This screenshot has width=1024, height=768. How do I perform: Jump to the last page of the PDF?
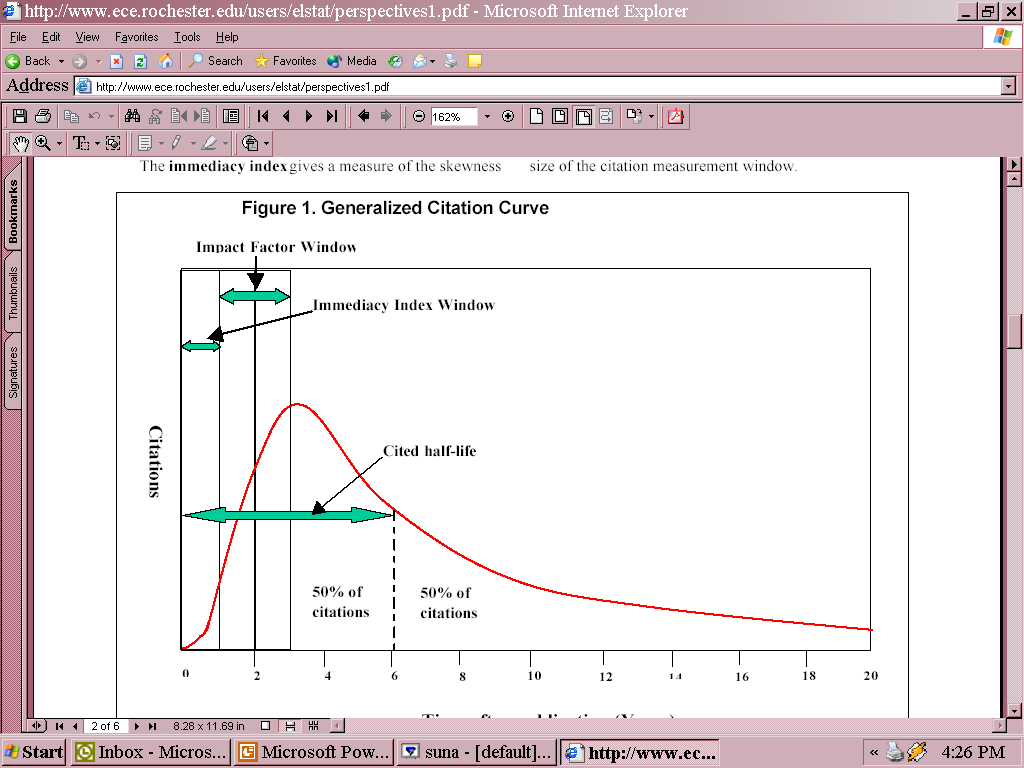(x=332, y=116)
